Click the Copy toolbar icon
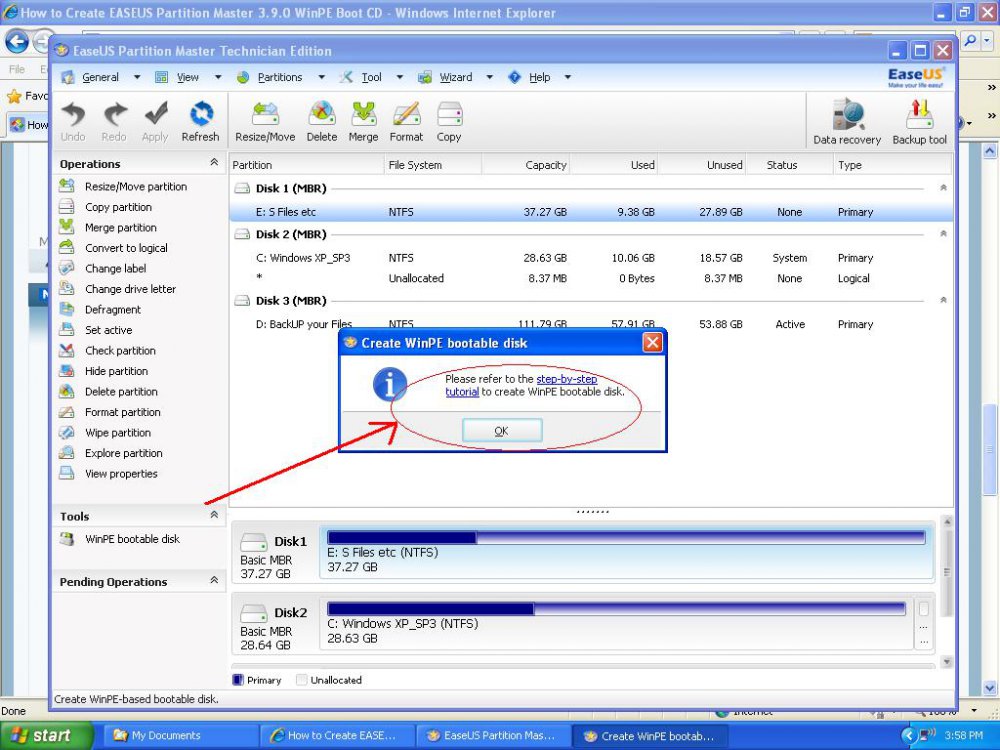Image resolution: width=1000 pixels, height=750 pixels. pyautogui.click(x=449, y=122)
